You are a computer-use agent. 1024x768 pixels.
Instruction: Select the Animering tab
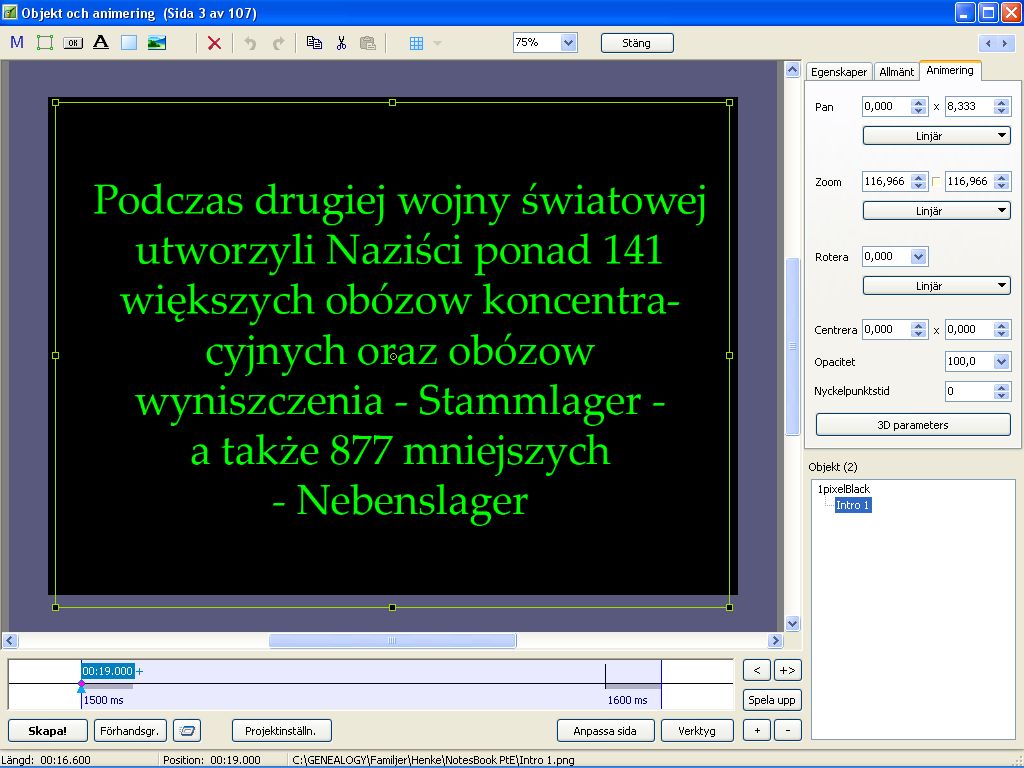click(x=950, y=71)
